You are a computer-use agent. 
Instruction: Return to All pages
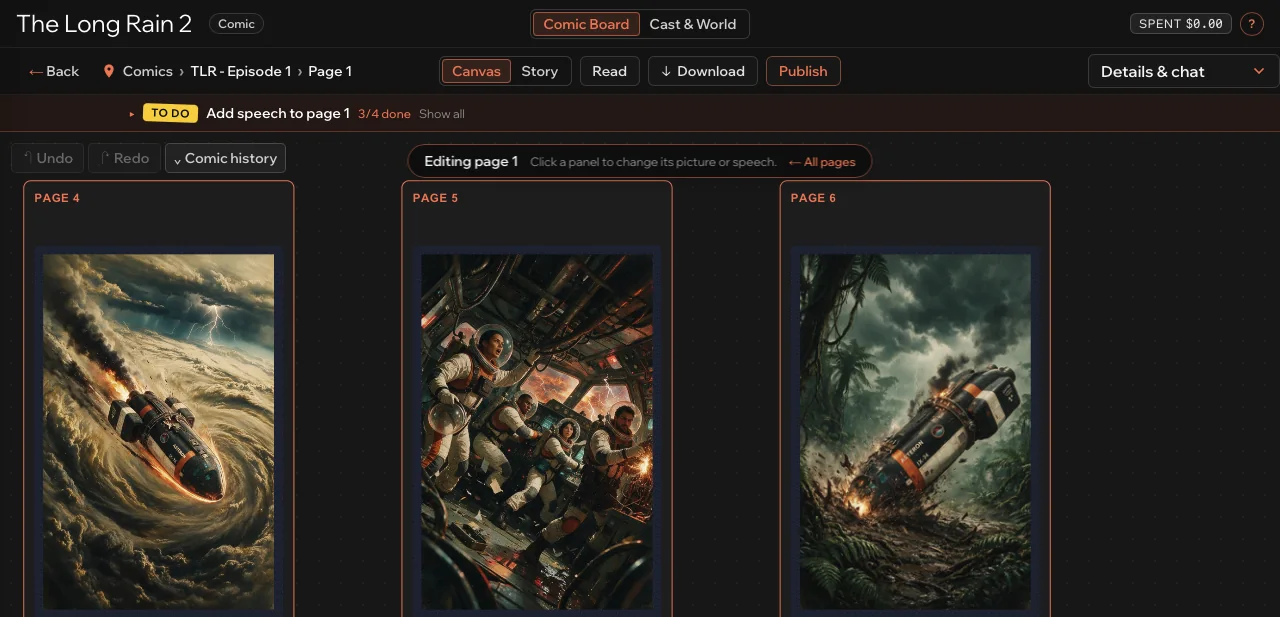coord(822,162)
